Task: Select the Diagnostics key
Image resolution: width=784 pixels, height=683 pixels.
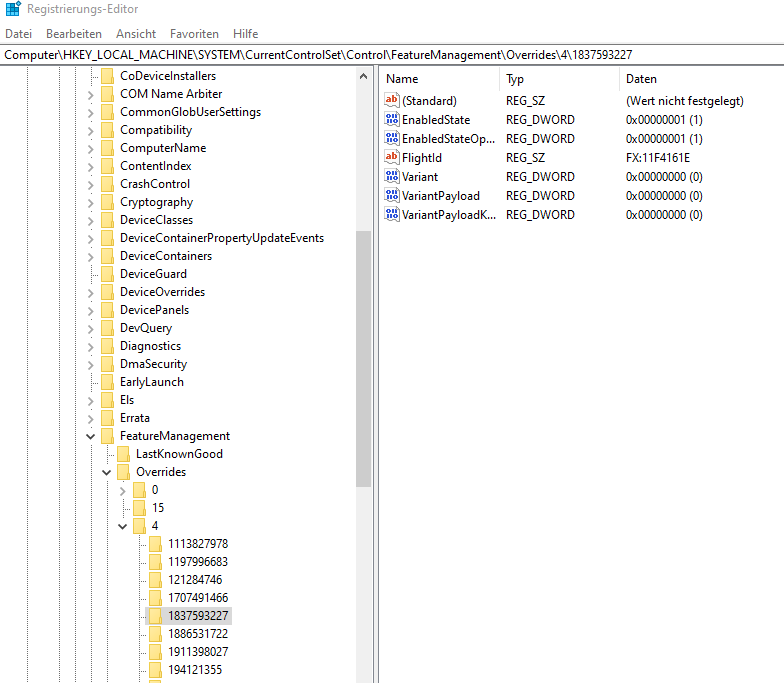Action: coord(150,346)
